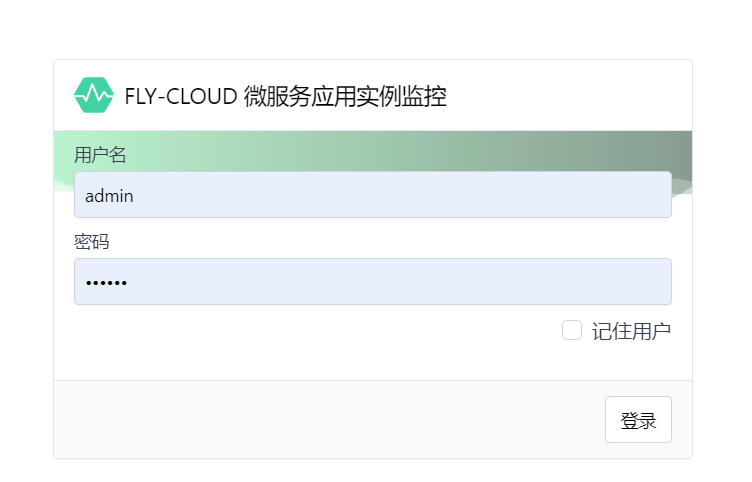Click the 密码 field label
This screenshot has height=482, width=752.
click(91, 242)
